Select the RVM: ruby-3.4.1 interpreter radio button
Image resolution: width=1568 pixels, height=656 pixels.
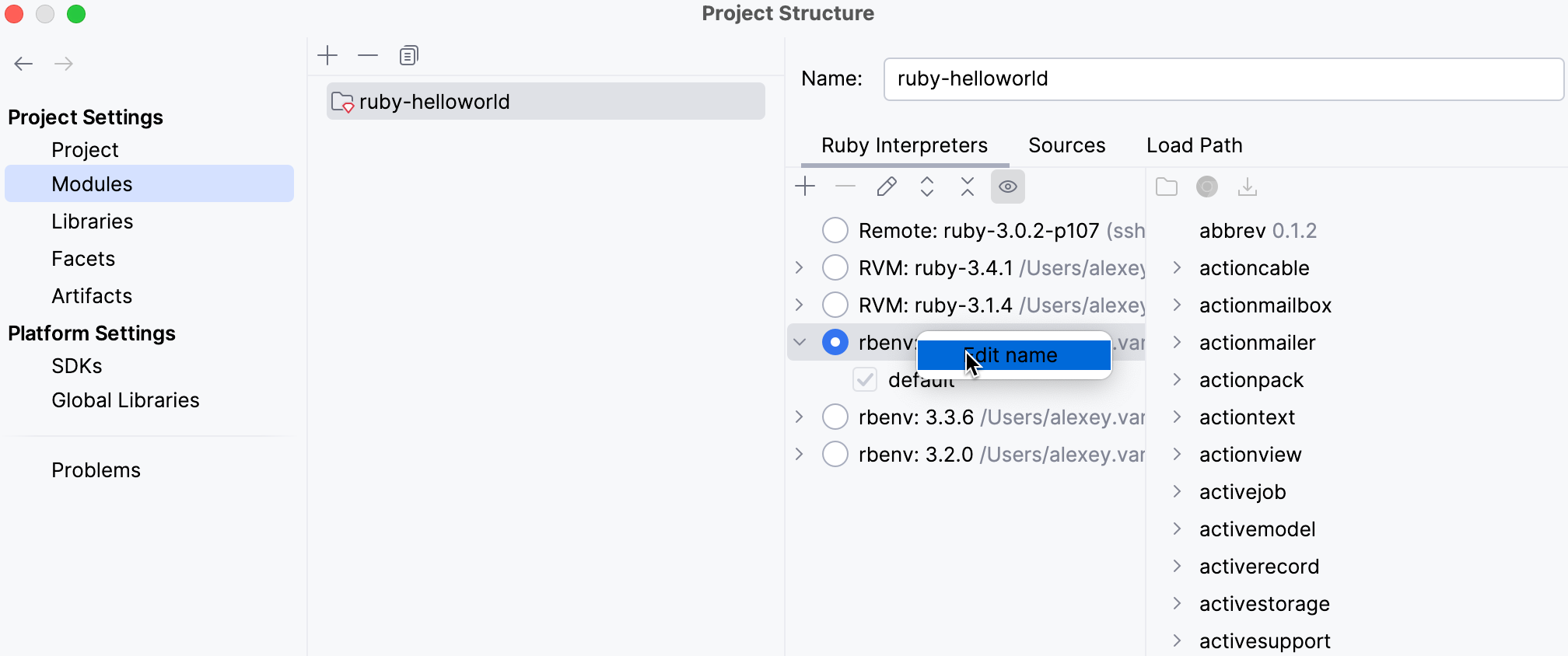click(835, 267)
